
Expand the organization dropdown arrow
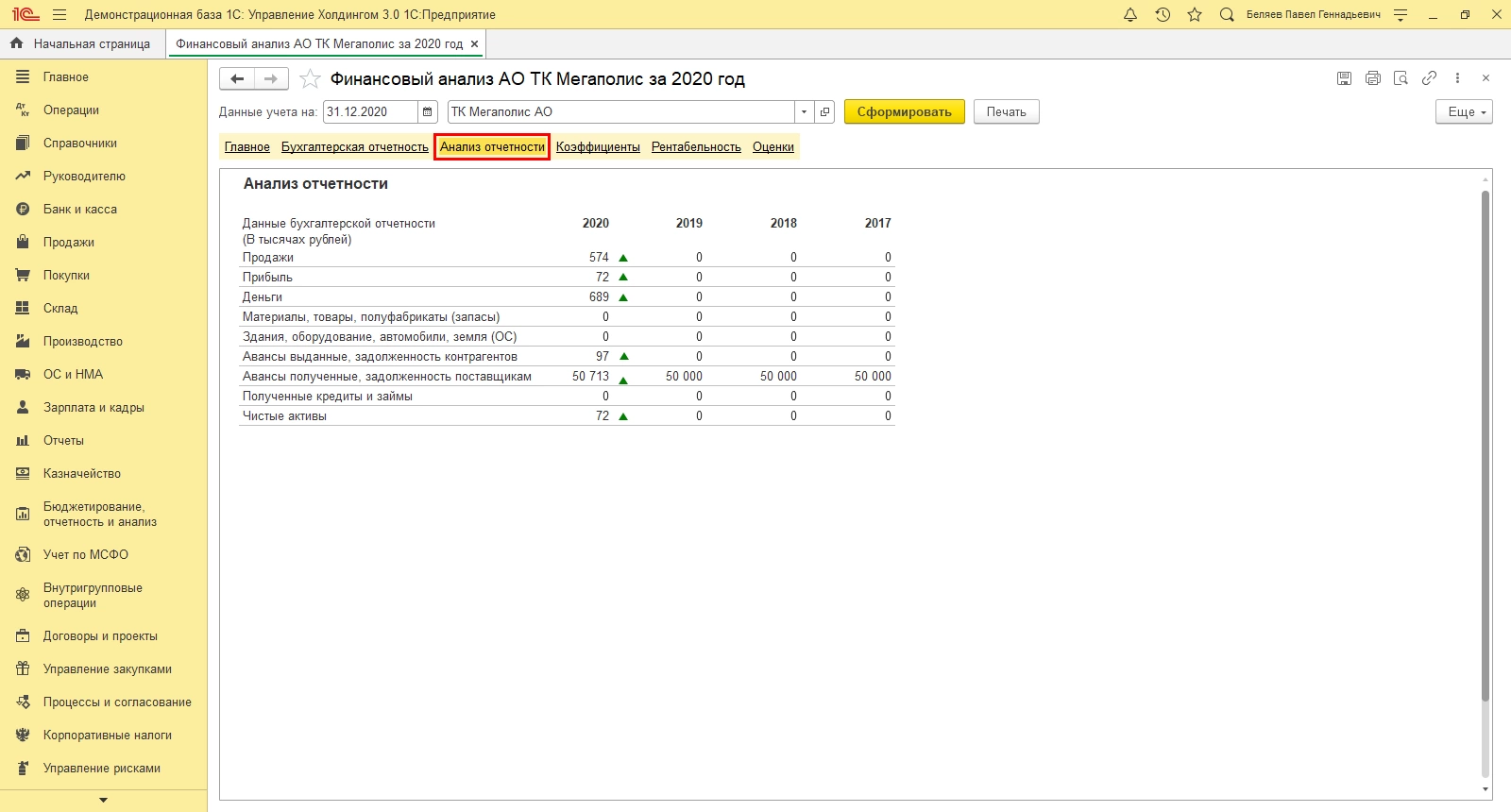804,111
